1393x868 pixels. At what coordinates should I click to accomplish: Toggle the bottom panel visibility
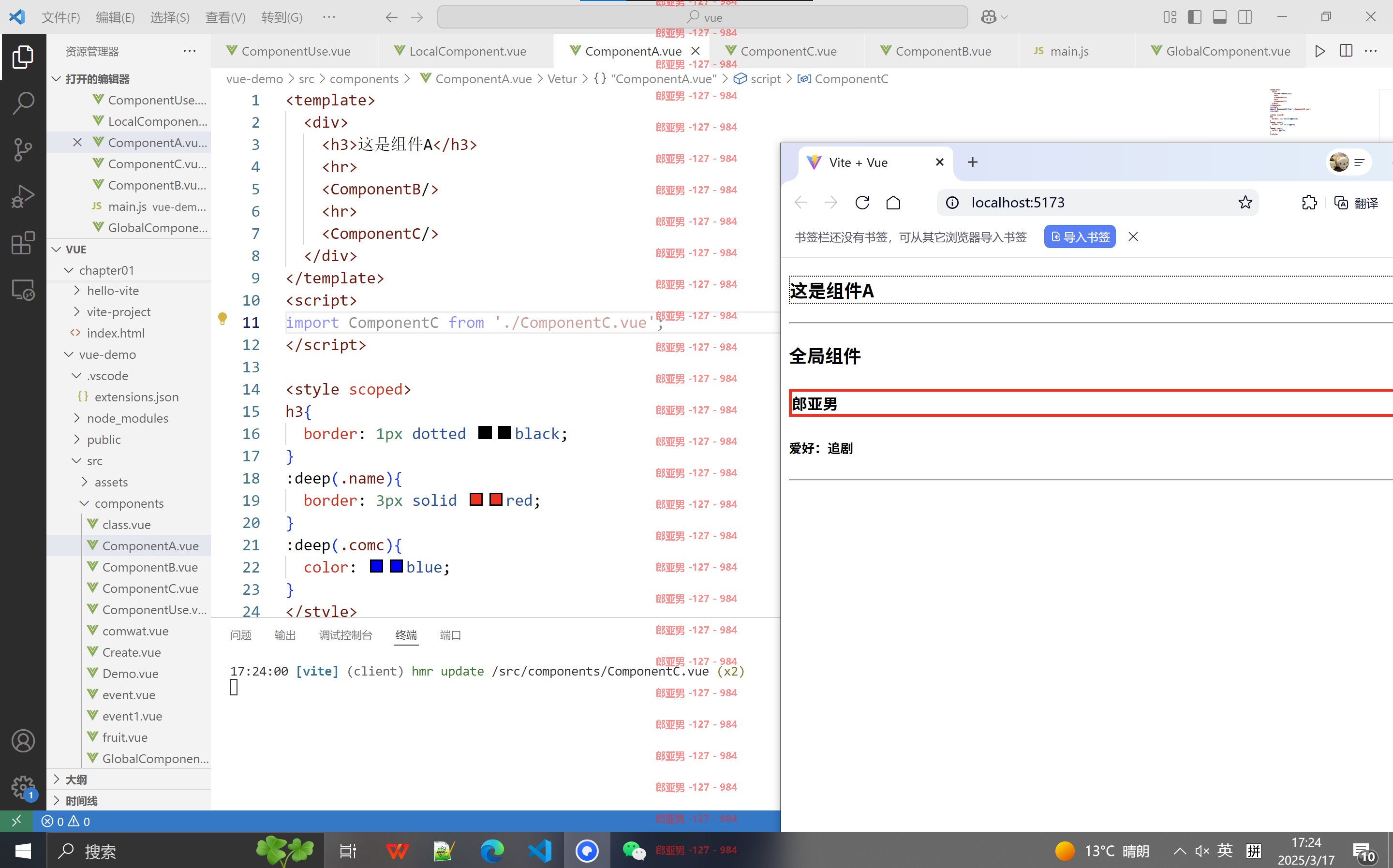click(x=1219, y=17)
